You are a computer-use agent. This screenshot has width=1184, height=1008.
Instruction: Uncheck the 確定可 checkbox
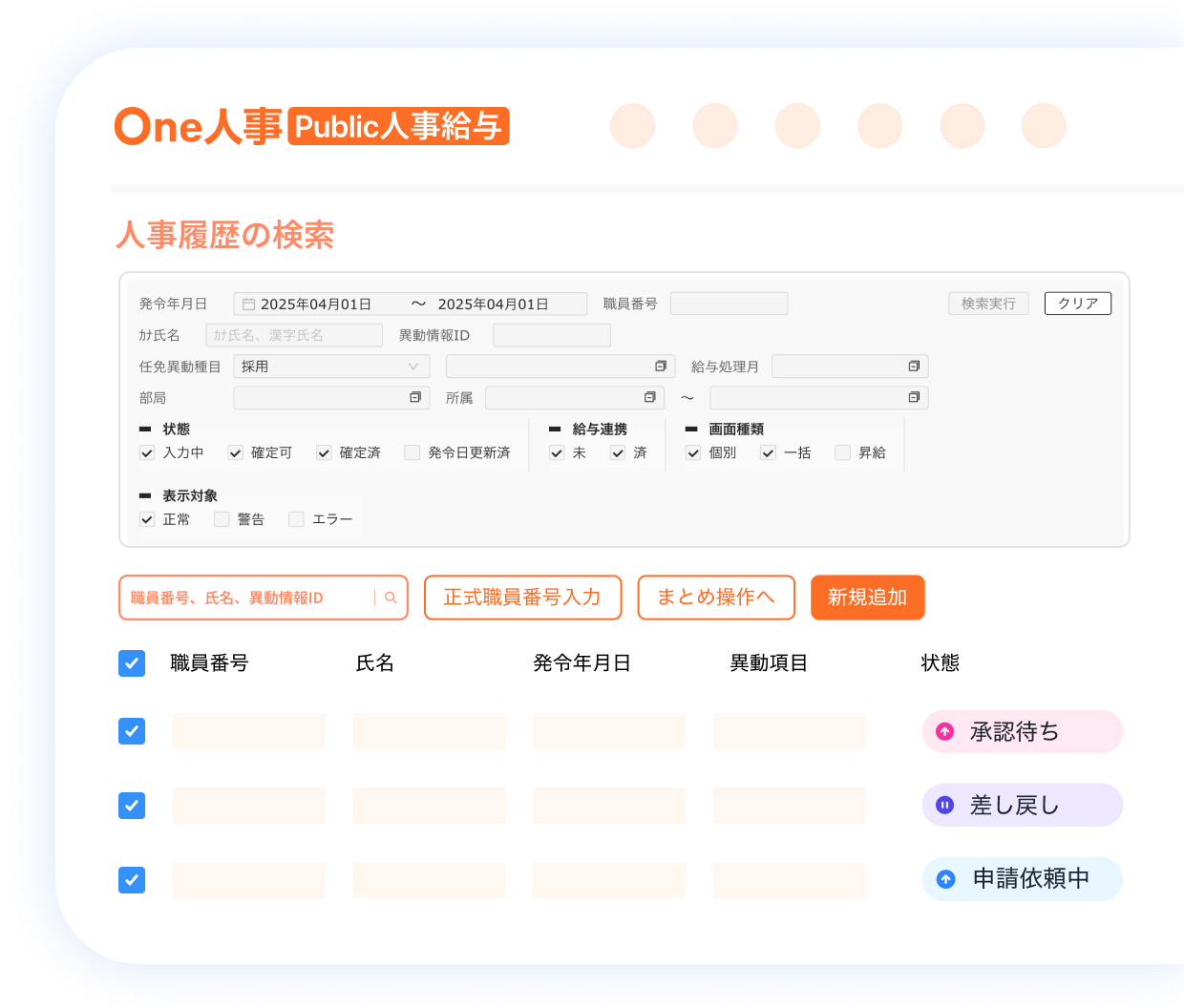coord(235,452)
